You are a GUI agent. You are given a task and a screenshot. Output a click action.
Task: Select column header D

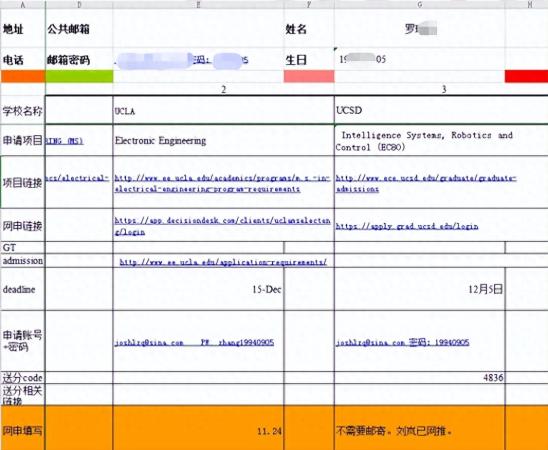[79, 4]
